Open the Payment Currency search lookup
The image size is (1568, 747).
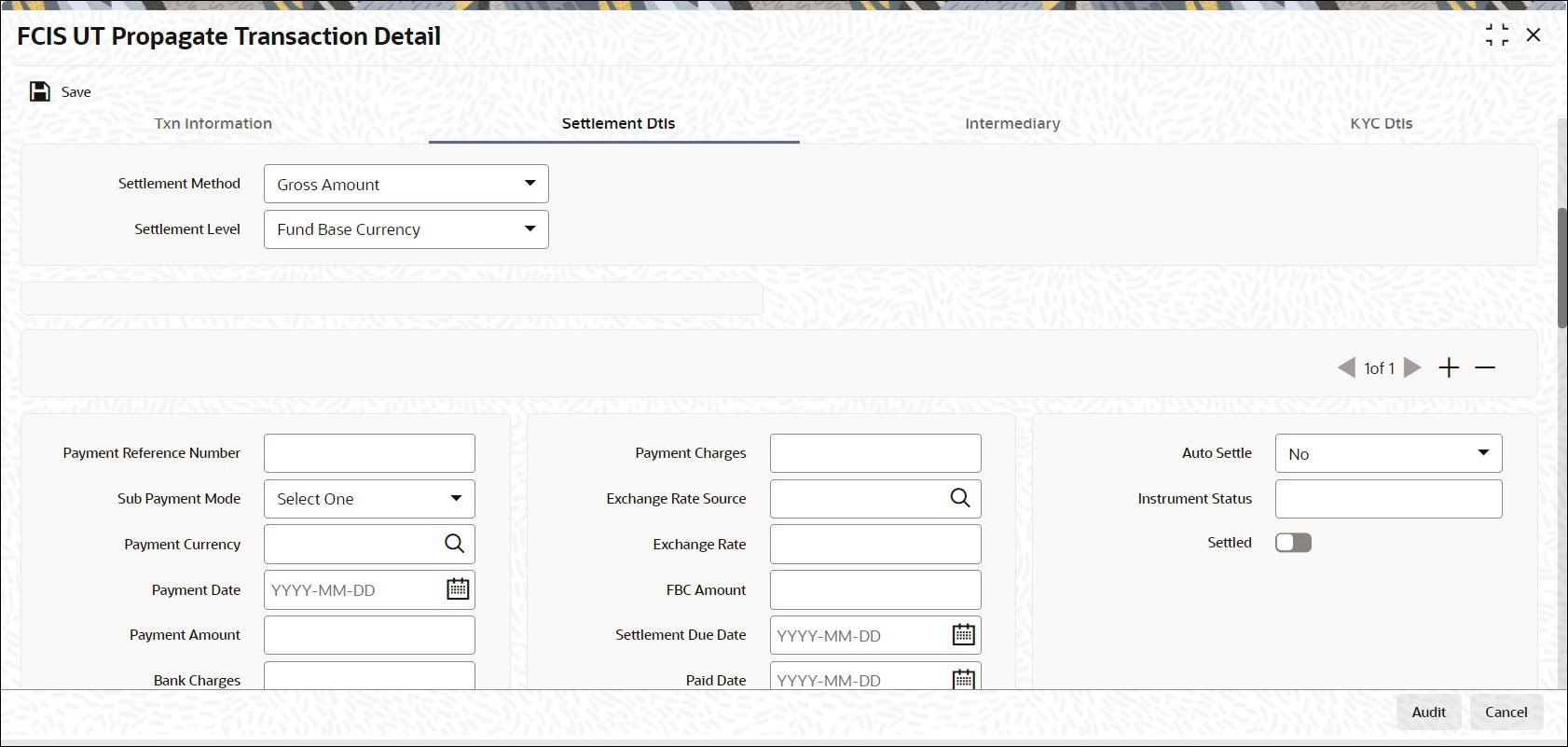[454, 544]
